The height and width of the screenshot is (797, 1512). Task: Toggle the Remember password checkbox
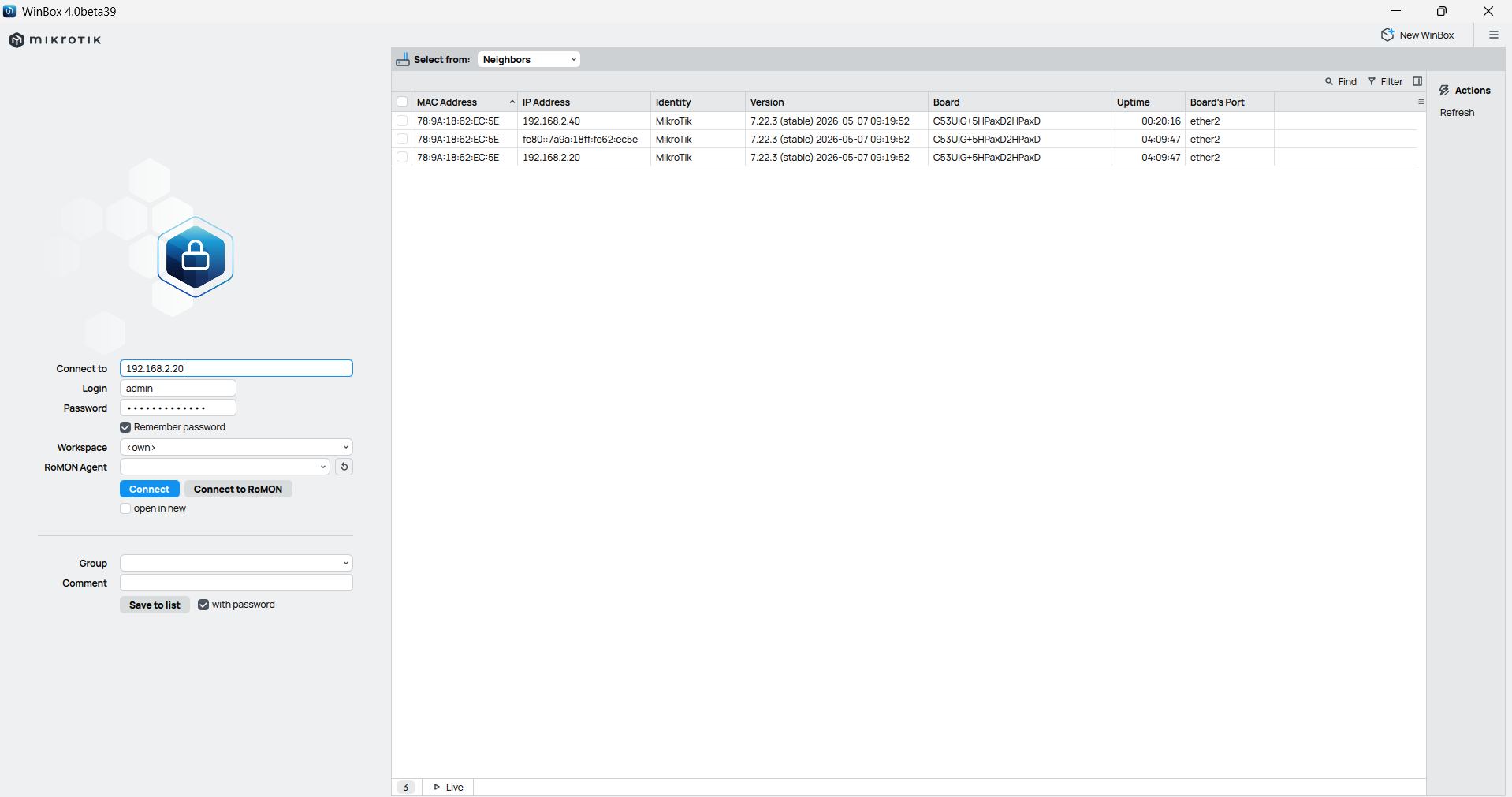[125, 427]
